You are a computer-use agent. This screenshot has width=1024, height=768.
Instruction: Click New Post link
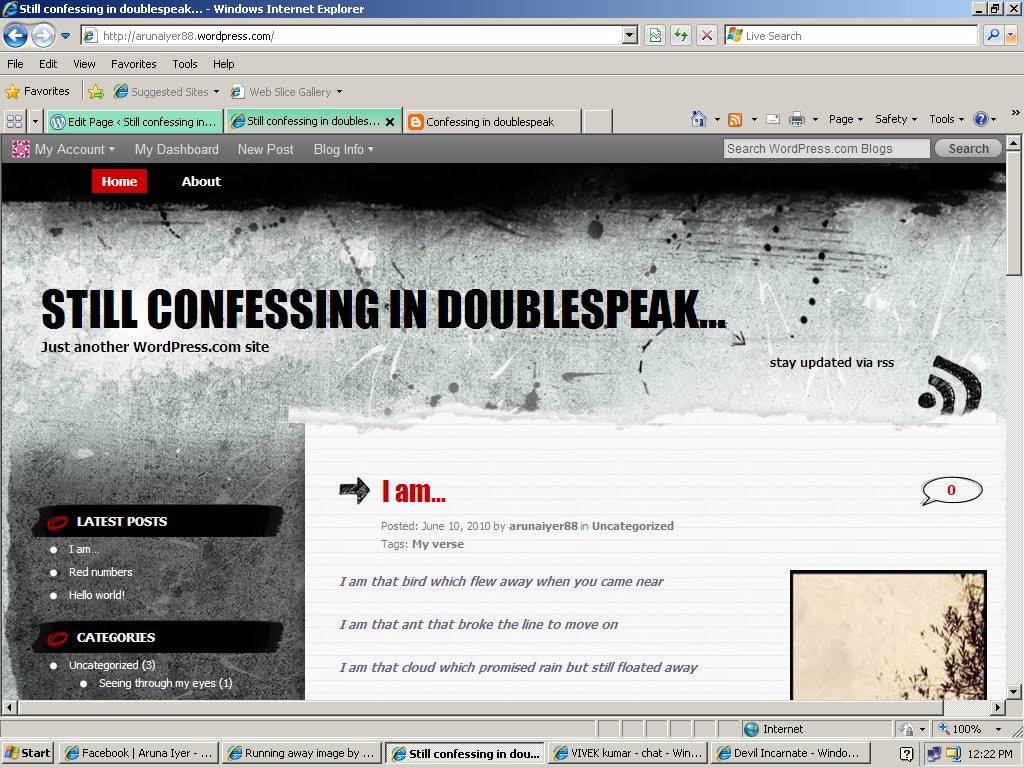tap(265, 150)
